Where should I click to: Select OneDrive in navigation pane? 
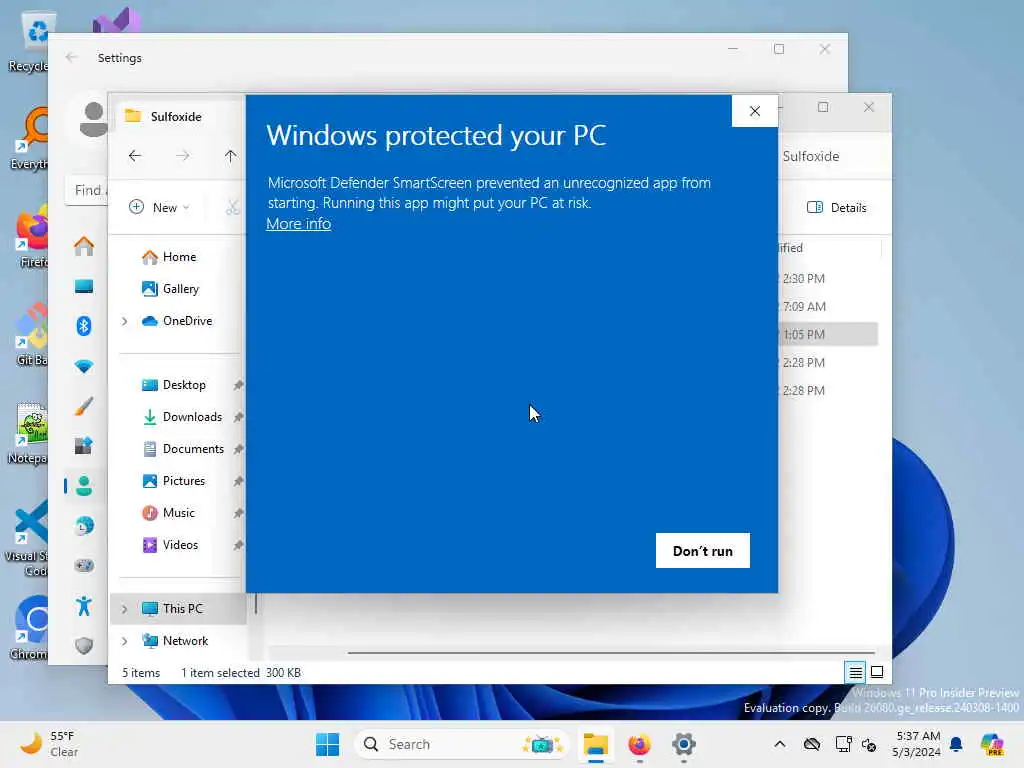[x=187, y=321]
